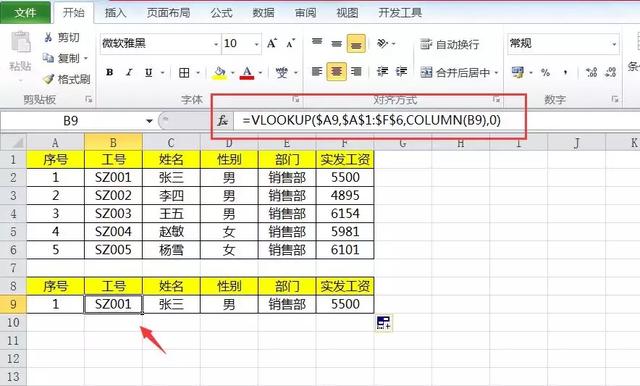Apply the yellow fill color bucket

tap(220, 73)
